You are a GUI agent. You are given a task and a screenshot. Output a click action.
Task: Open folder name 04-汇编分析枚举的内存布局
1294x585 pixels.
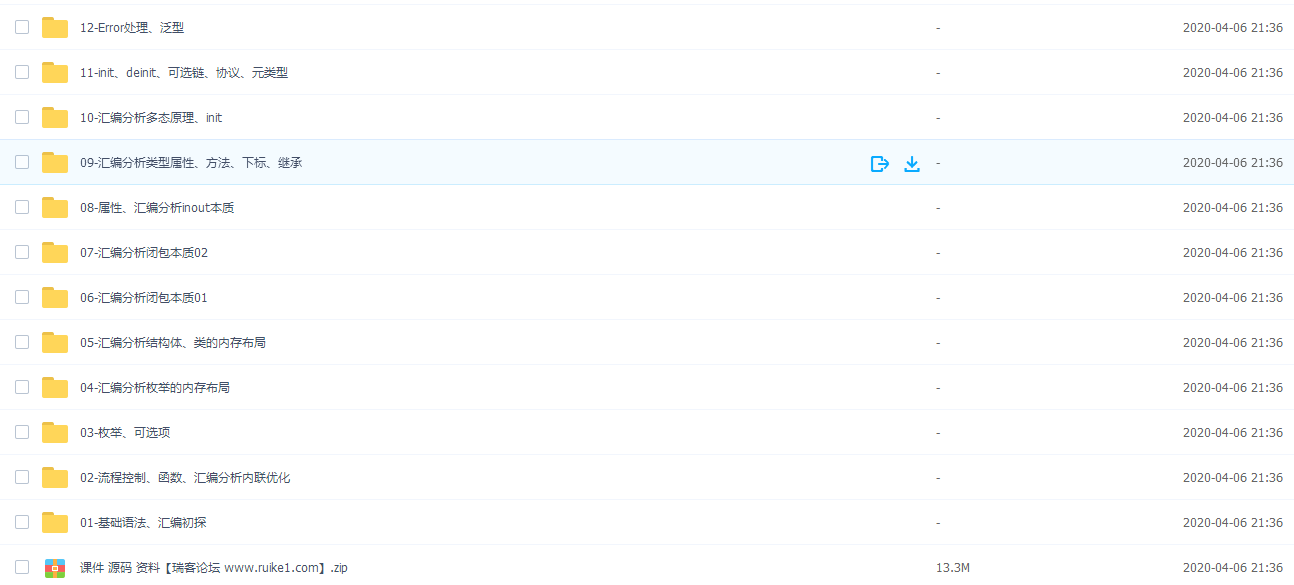[x=155, y=388]
